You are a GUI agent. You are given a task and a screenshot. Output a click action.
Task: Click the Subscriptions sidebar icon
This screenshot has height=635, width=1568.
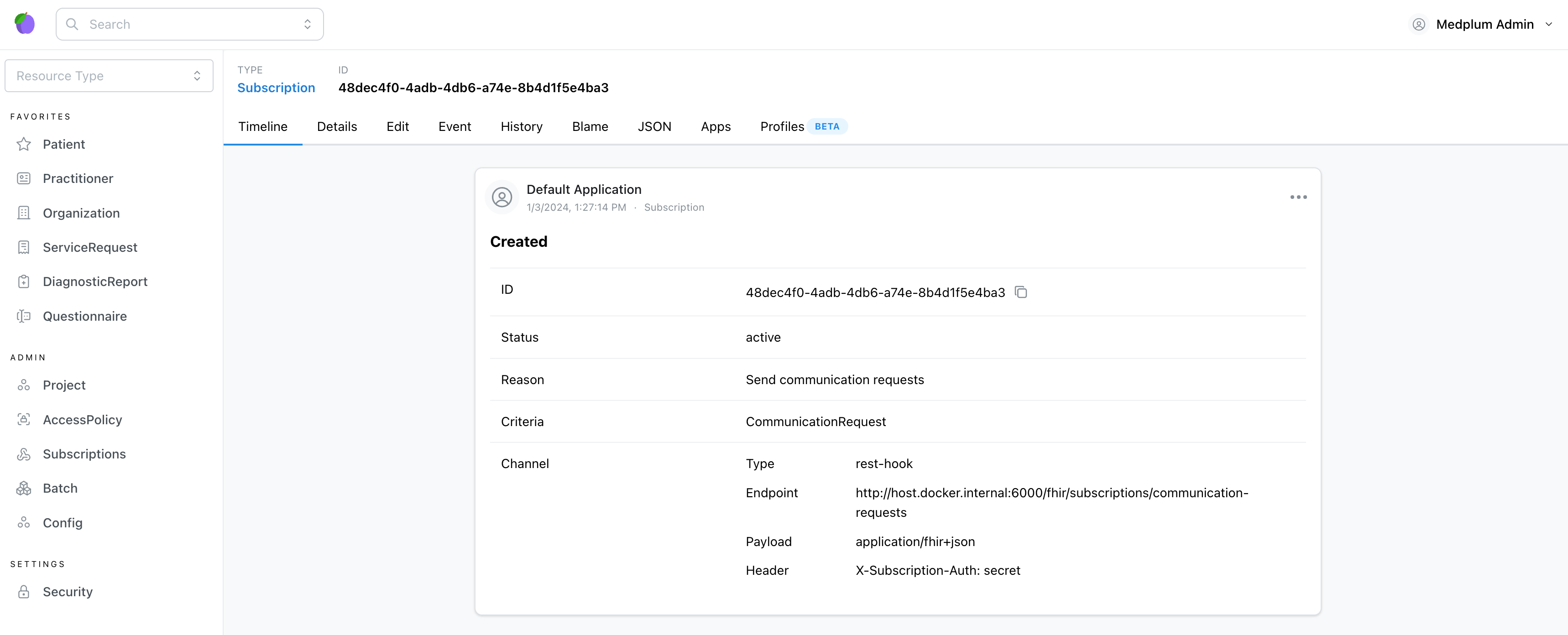pyautogui.click(x=25, y=454)
